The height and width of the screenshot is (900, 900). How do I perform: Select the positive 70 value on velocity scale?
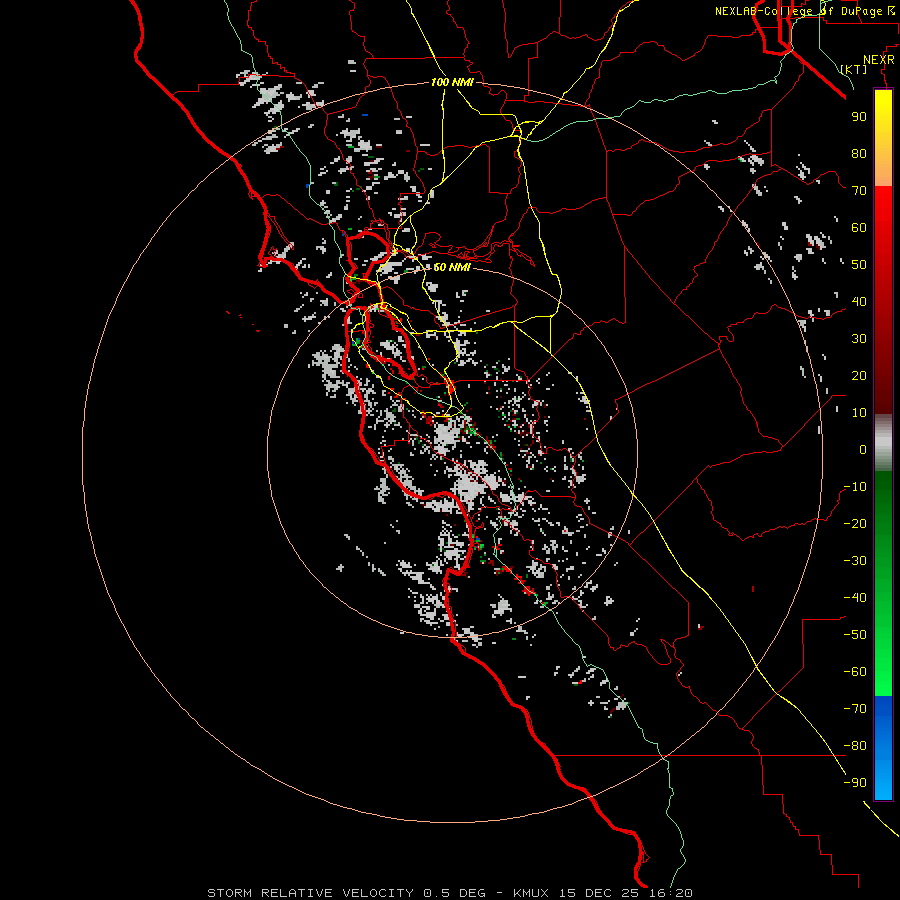[x=859, y=191]
